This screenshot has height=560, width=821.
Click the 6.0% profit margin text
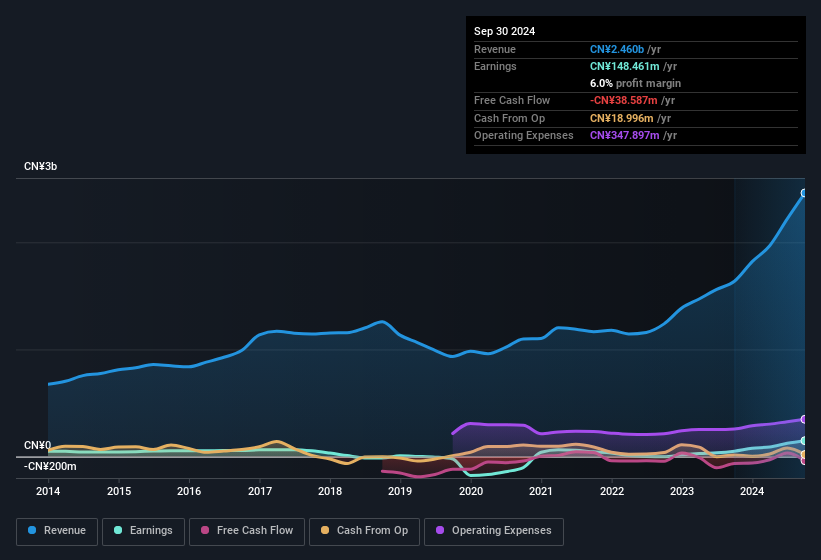635,83
